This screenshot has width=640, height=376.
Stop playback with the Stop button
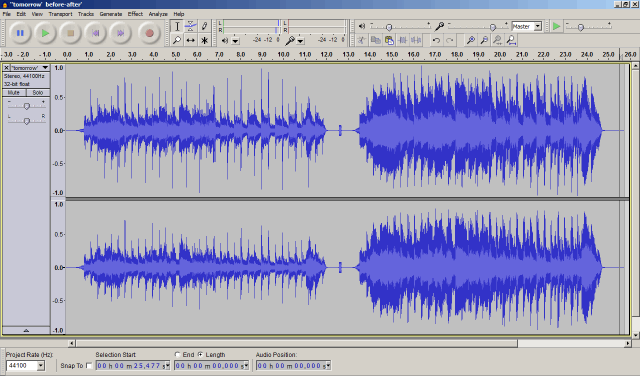pos(71,33)
